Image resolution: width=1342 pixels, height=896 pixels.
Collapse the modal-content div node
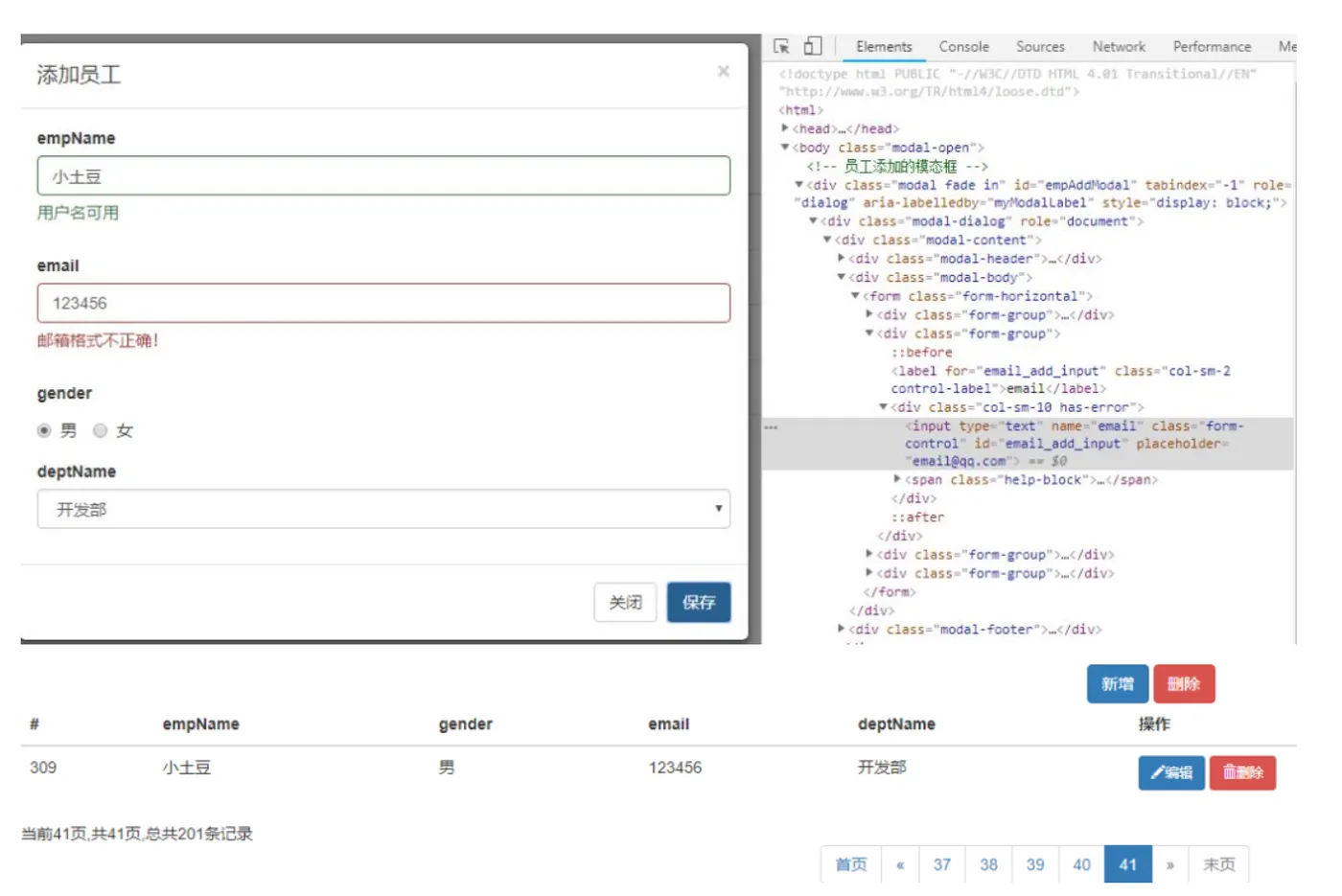click(x=827, y=240)
